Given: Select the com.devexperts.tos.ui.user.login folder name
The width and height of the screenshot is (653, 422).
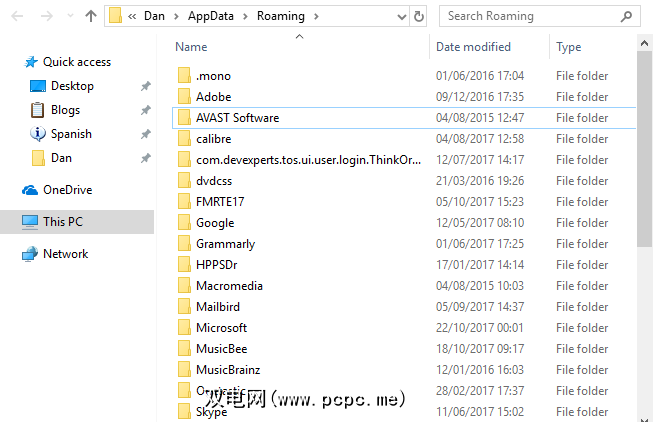Looking at the screenshot, I should [x=309, y=160].
